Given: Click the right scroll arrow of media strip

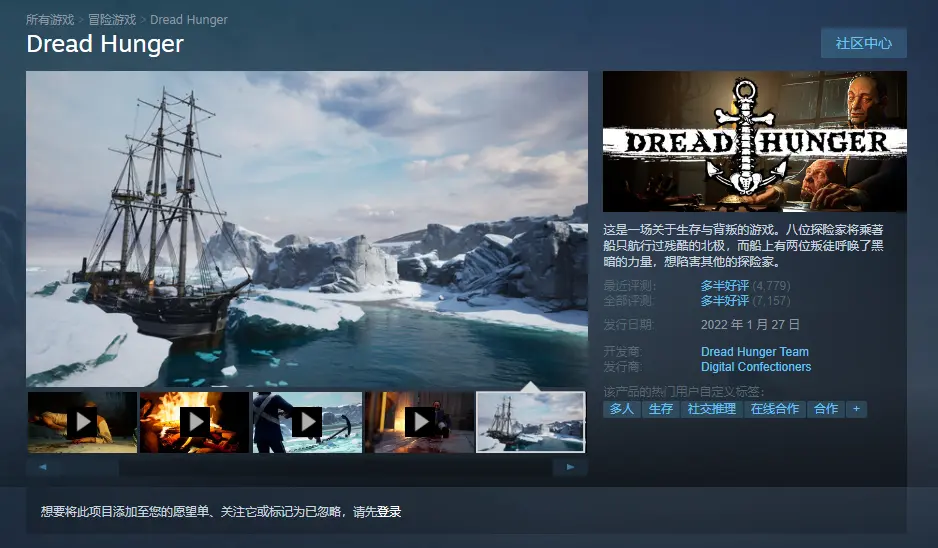Looking at the screenshot, I should pos(570,467).
